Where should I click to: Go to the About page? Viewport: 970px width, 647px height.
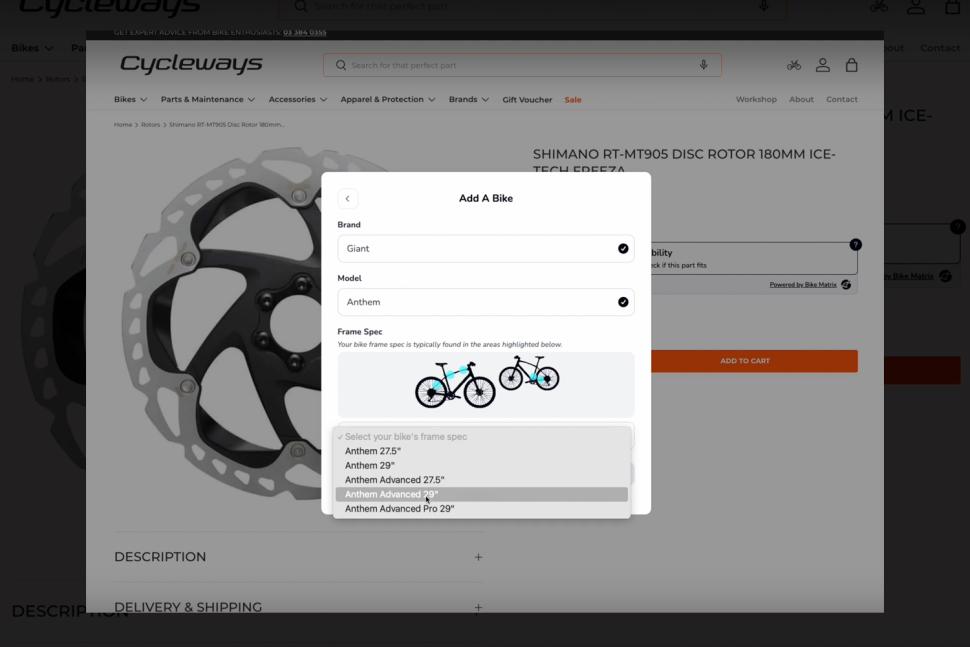(x=801, y=100)
